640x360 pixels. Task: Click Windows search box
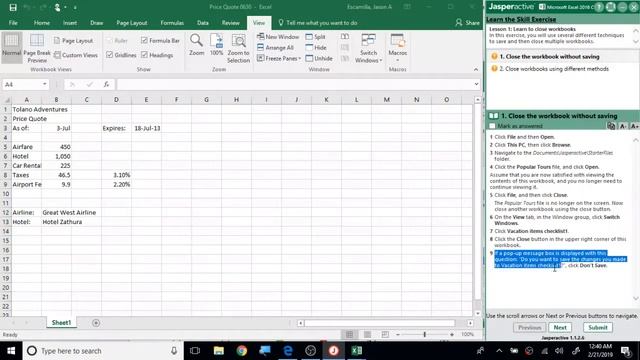pyautogui.click(x=102, y=351)
